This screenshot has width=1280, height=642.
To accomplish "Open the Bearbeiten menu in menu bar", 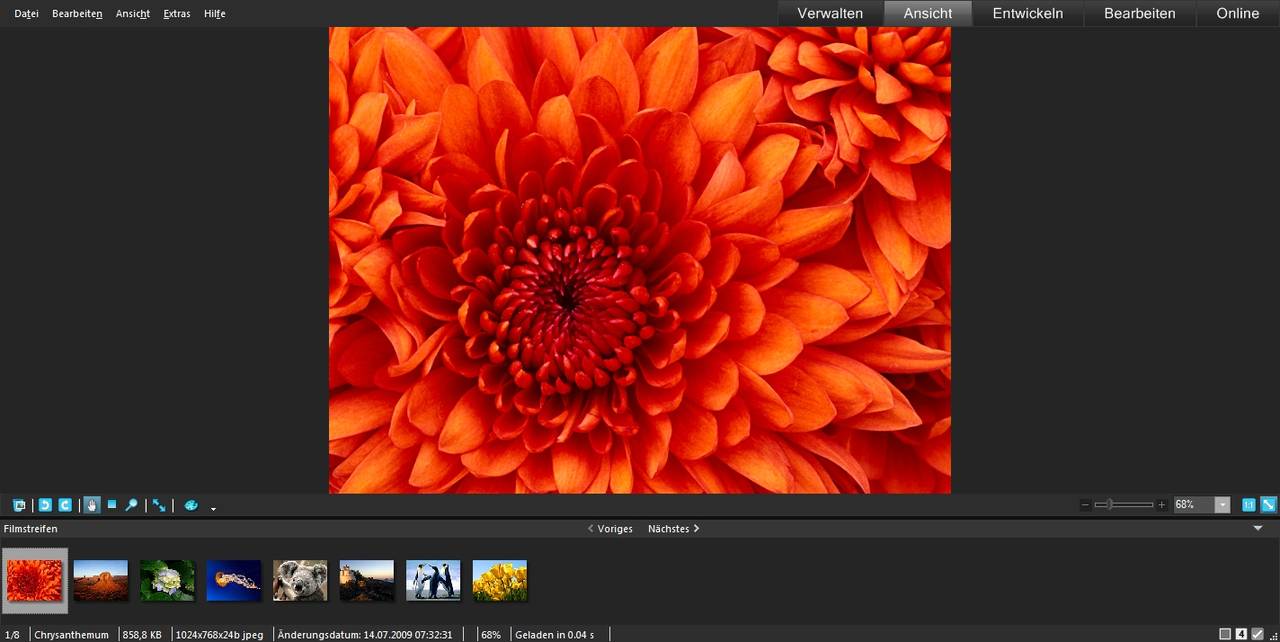I will (x=77, y=14).
